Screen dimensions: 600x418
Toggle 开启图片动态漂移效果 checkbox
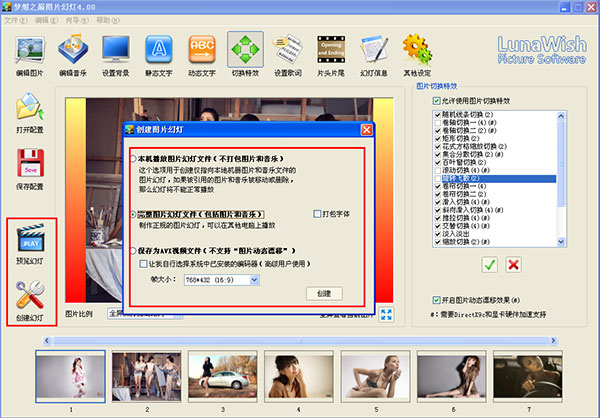(436, 300)
